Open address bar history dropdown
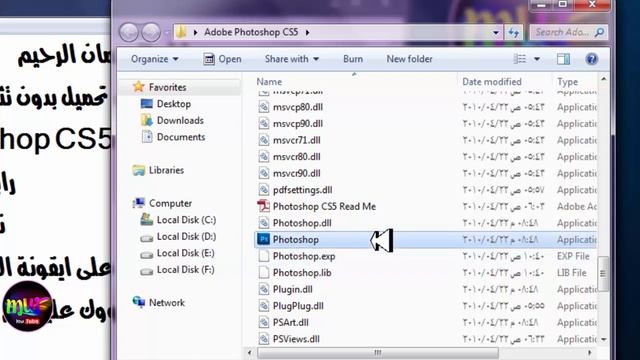The height and width of the screenshot is (360, 640). pyautogui.click(x=496, y=32)
